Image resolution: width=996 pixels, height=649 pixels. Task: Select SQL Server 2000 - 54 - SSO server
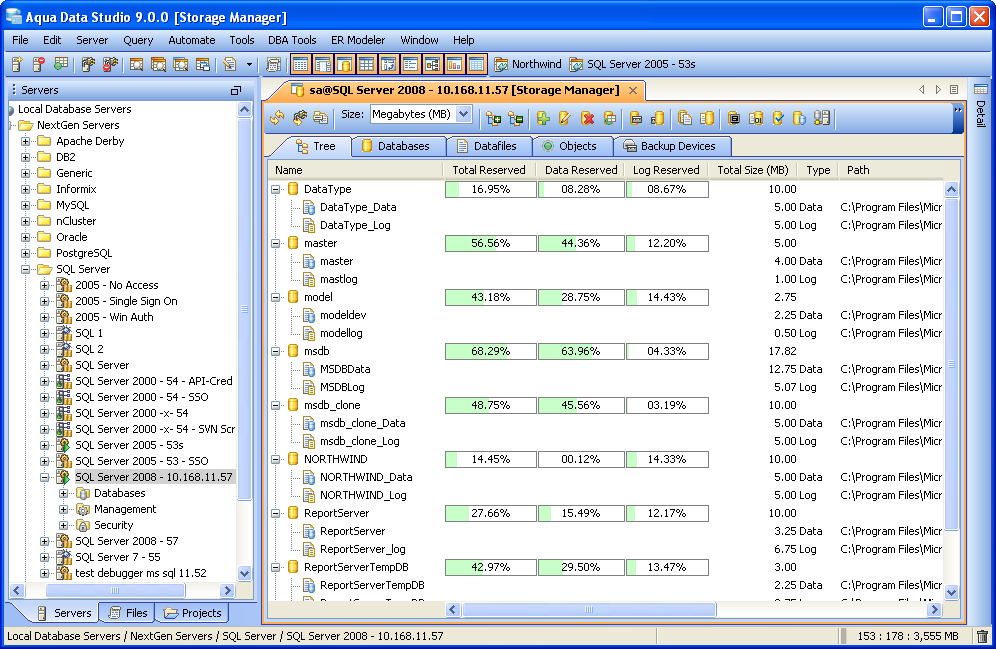[142, 397]
